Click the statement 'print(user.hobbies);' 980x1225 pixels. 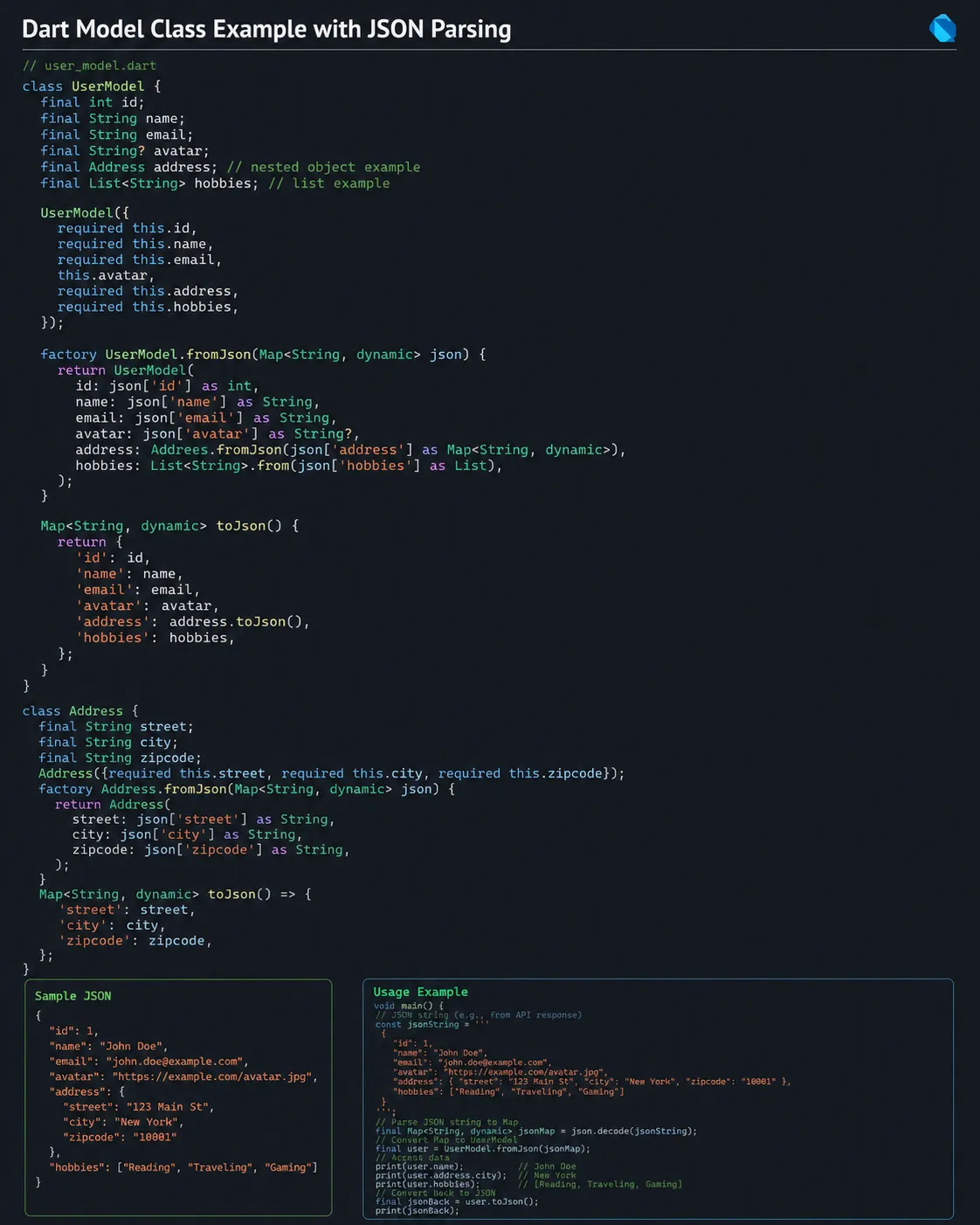427,1184
